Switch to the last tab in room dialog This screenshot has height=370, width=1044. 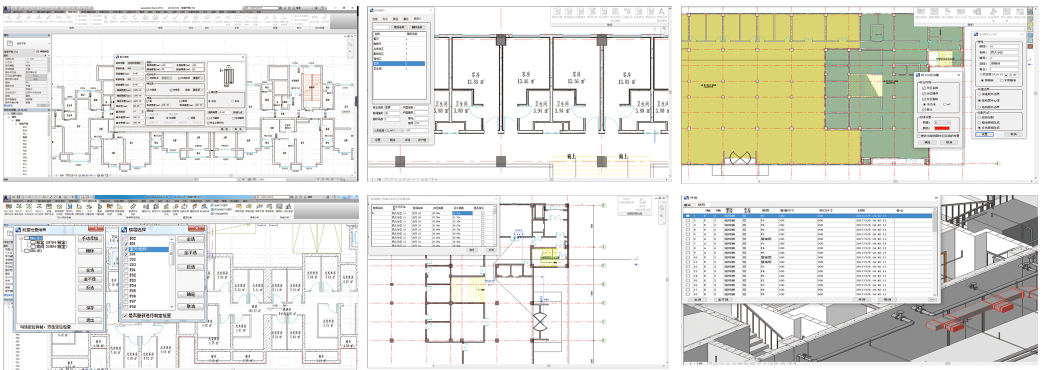point(417,19)
